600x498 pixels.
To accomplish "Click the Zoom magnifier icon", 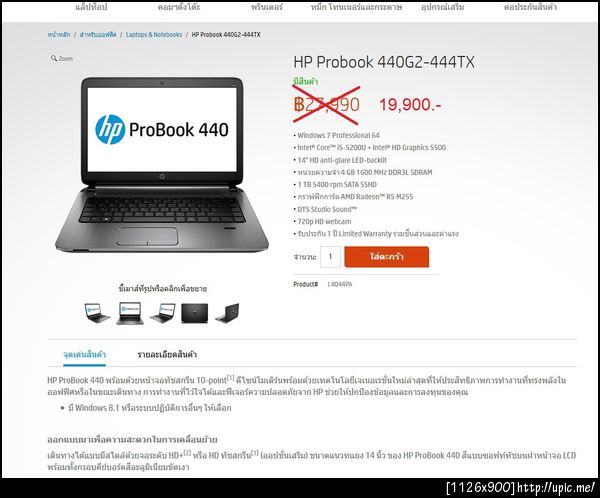I will tap(54, 58).
